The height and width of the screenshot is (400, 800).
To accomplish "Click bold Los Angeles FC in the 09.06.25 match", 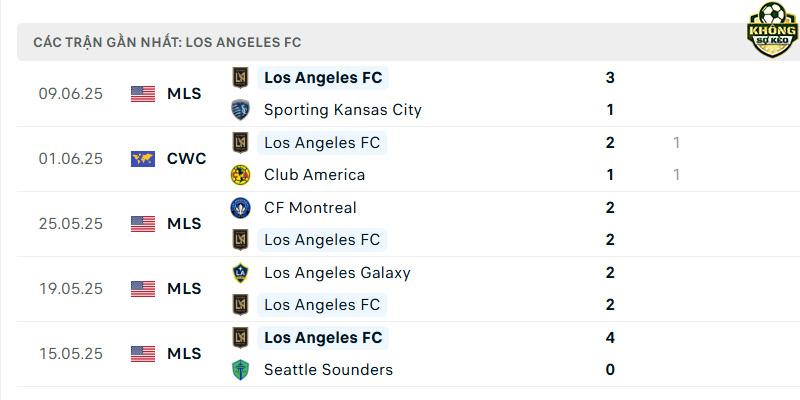I will (x=323, y=78).
